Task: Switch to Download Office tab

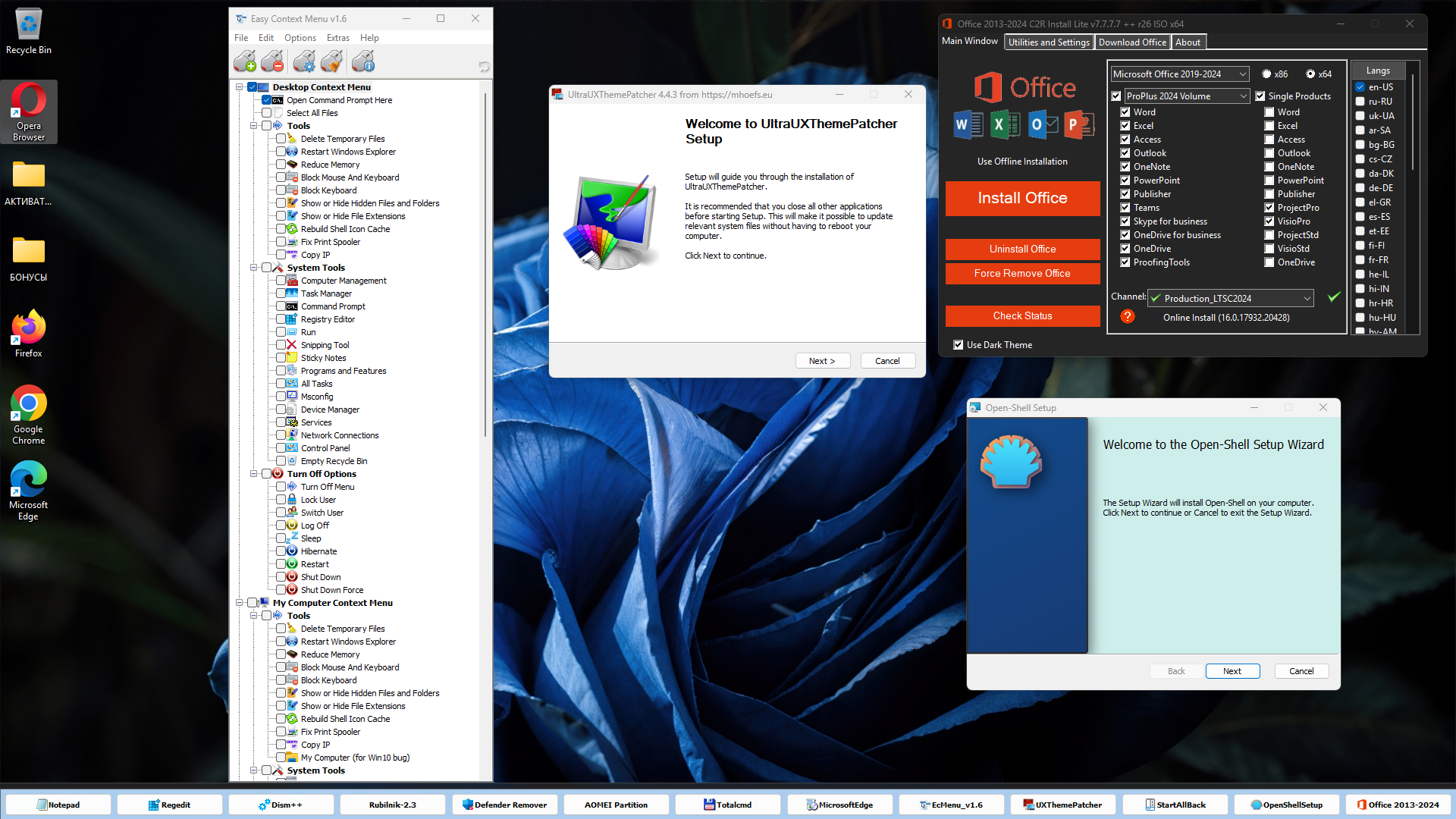Action: 1132,42
